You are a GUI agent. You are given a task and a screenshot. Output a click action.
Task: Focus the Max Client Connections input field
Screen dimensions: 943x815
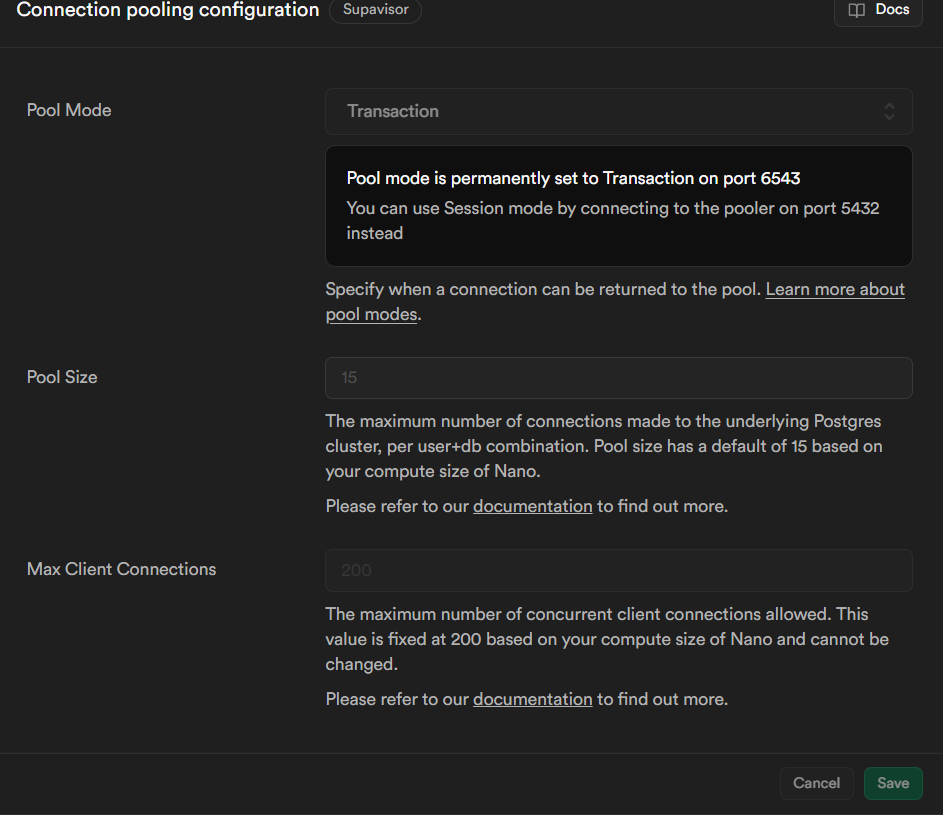(618, 570)
